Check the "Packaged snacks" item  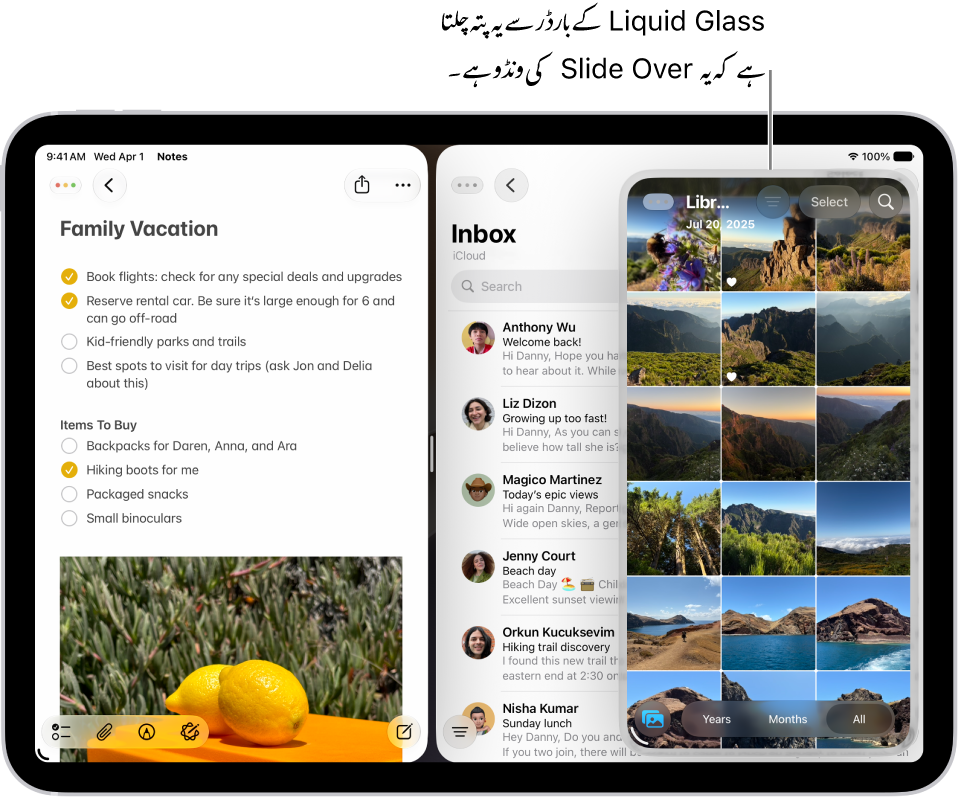pos(69,494)
